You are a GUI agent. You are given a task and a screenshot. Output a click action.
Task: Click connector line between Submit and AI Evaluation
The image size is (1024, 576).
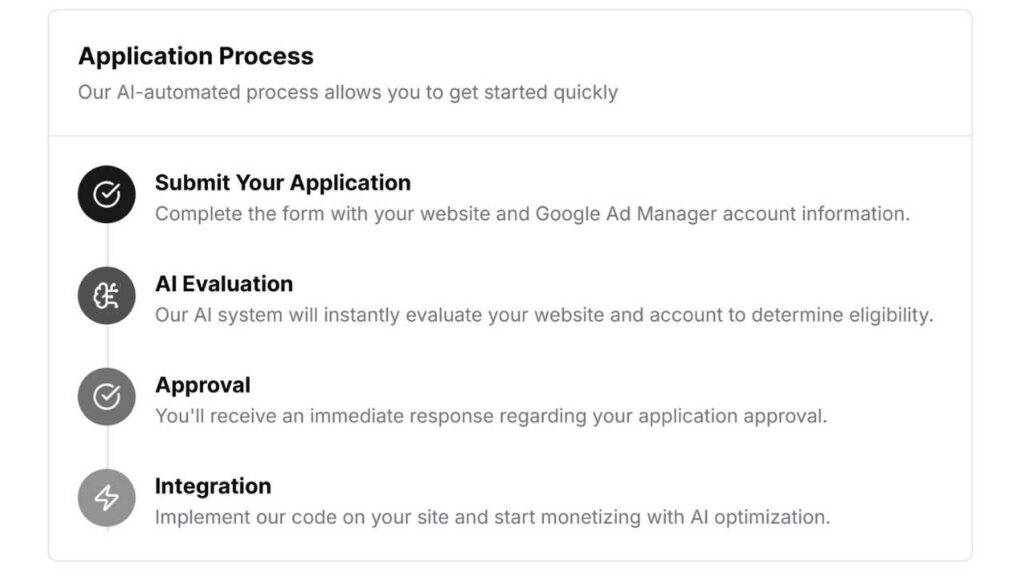point(107,245)
